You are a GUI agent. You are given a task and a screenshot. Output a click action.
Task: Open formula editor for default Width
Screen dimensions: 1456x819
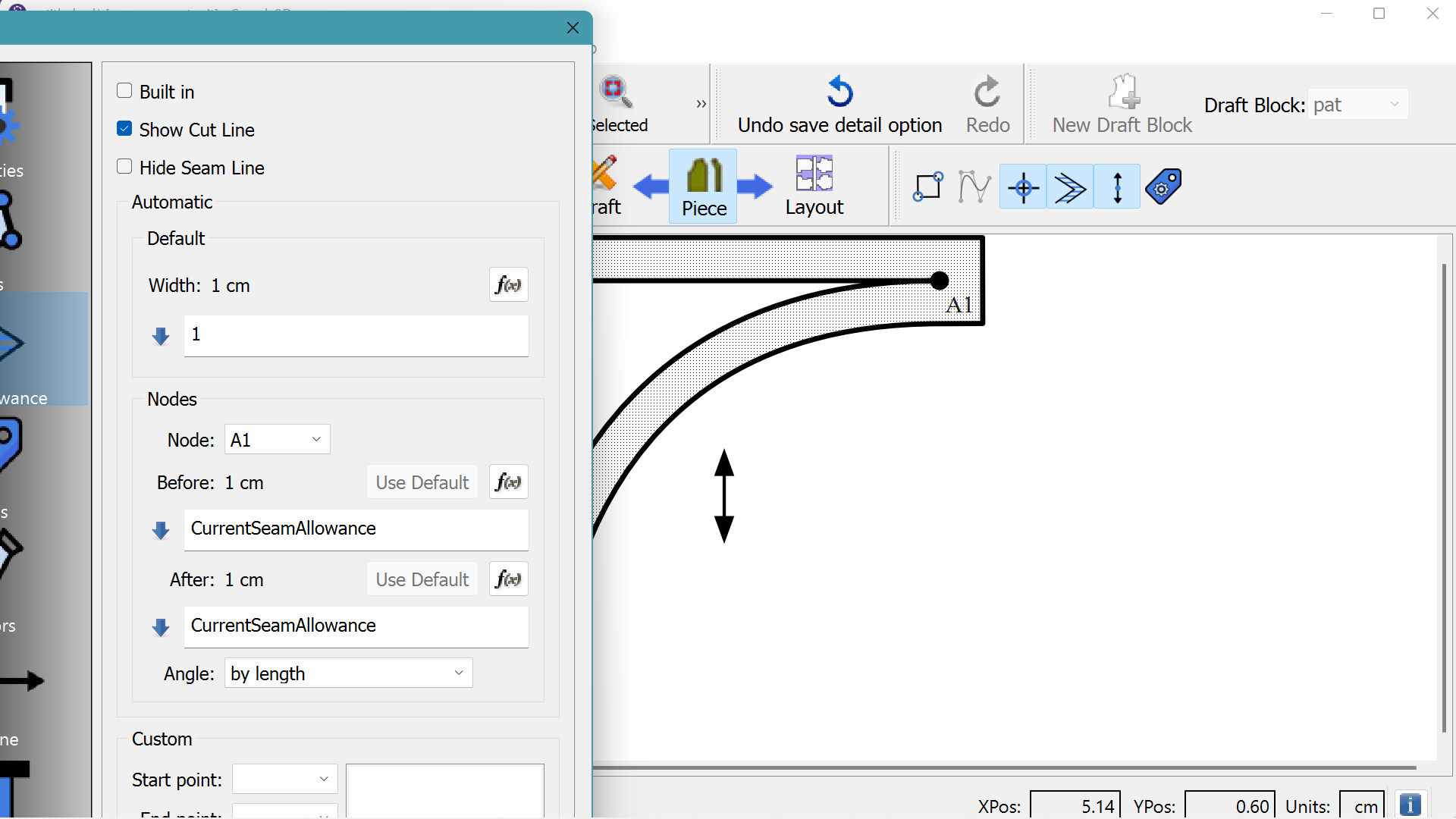pyautogui.click(x=508, y=285)
